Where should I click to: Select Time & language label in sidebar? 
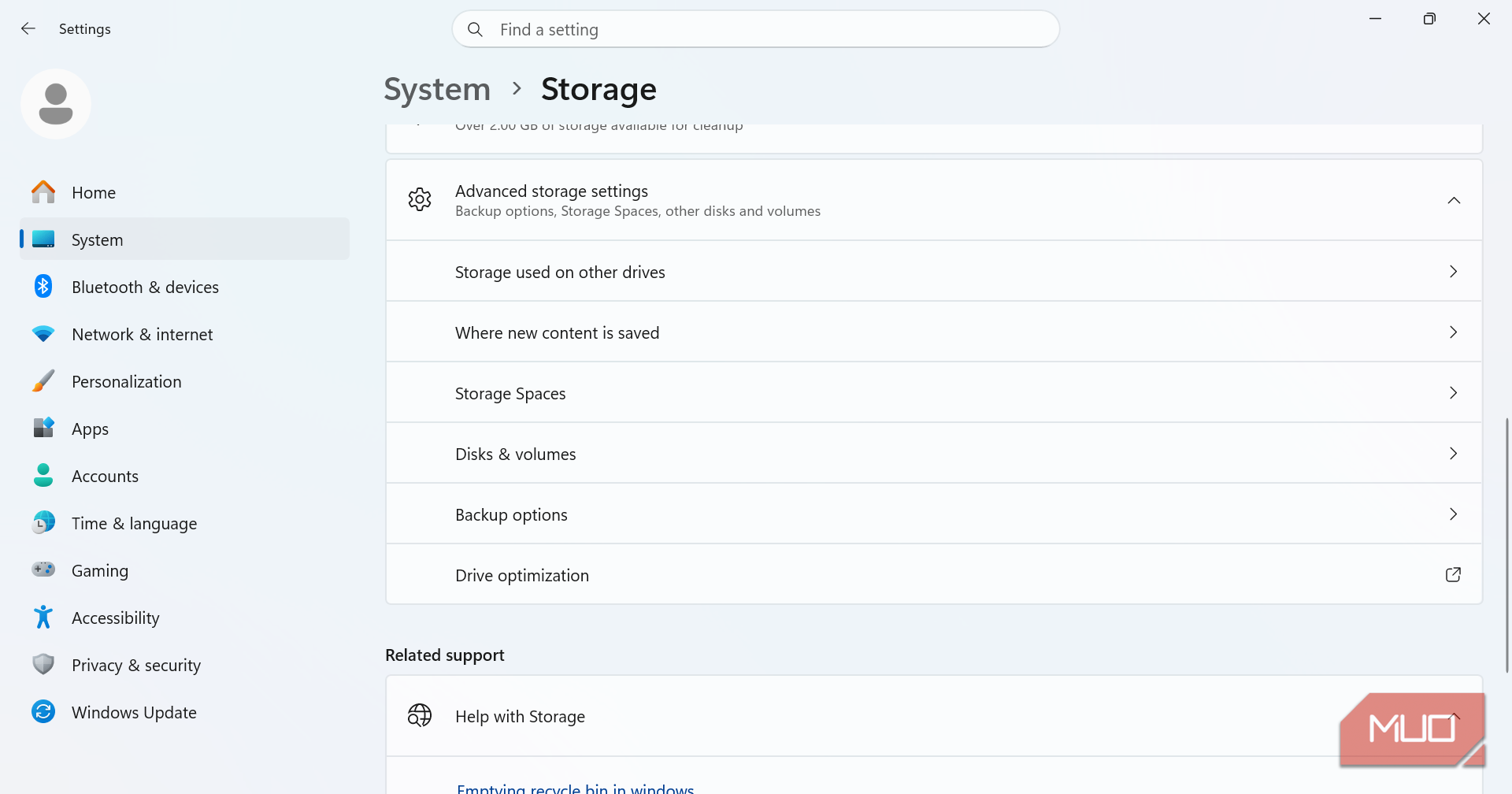(x=135, y=524)
